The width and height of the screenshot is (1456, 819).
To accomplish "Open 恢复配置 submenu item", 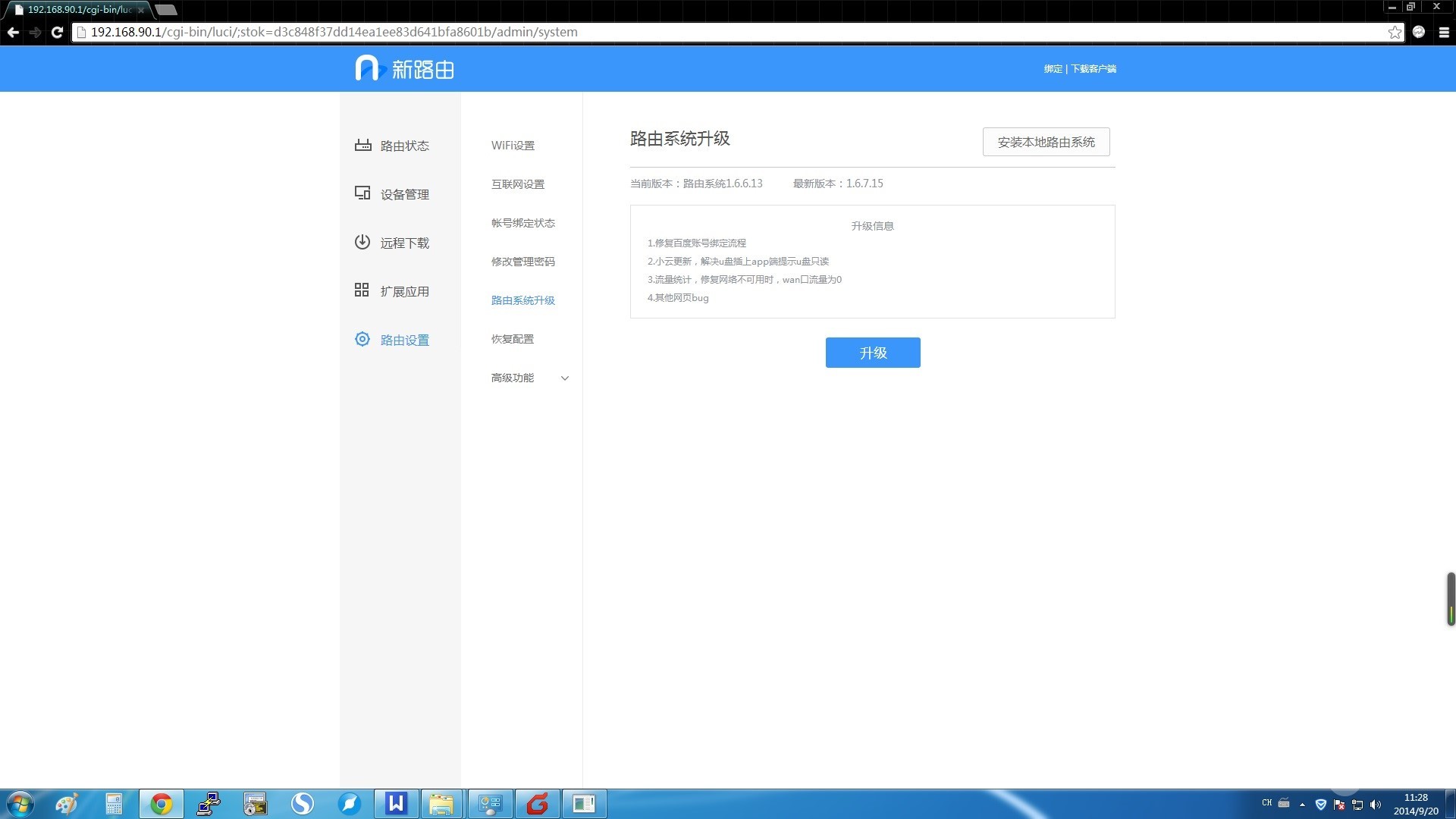I will point(513,339).
